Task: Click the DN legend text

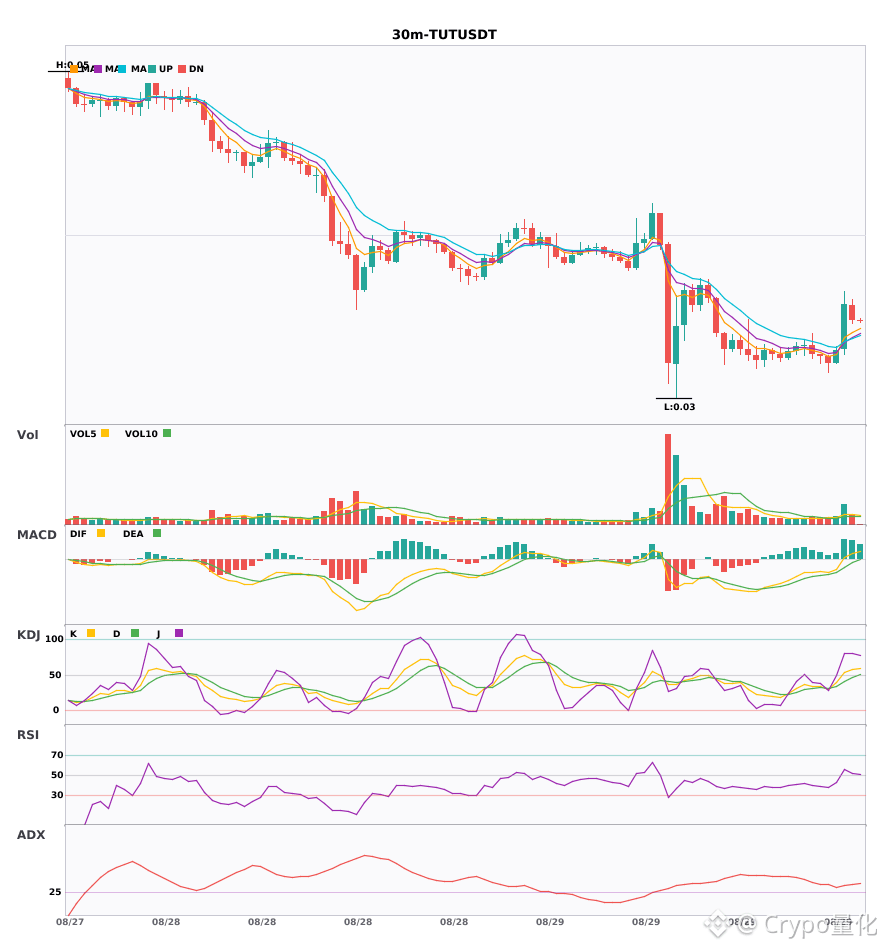Action: [x=196, y=69]
